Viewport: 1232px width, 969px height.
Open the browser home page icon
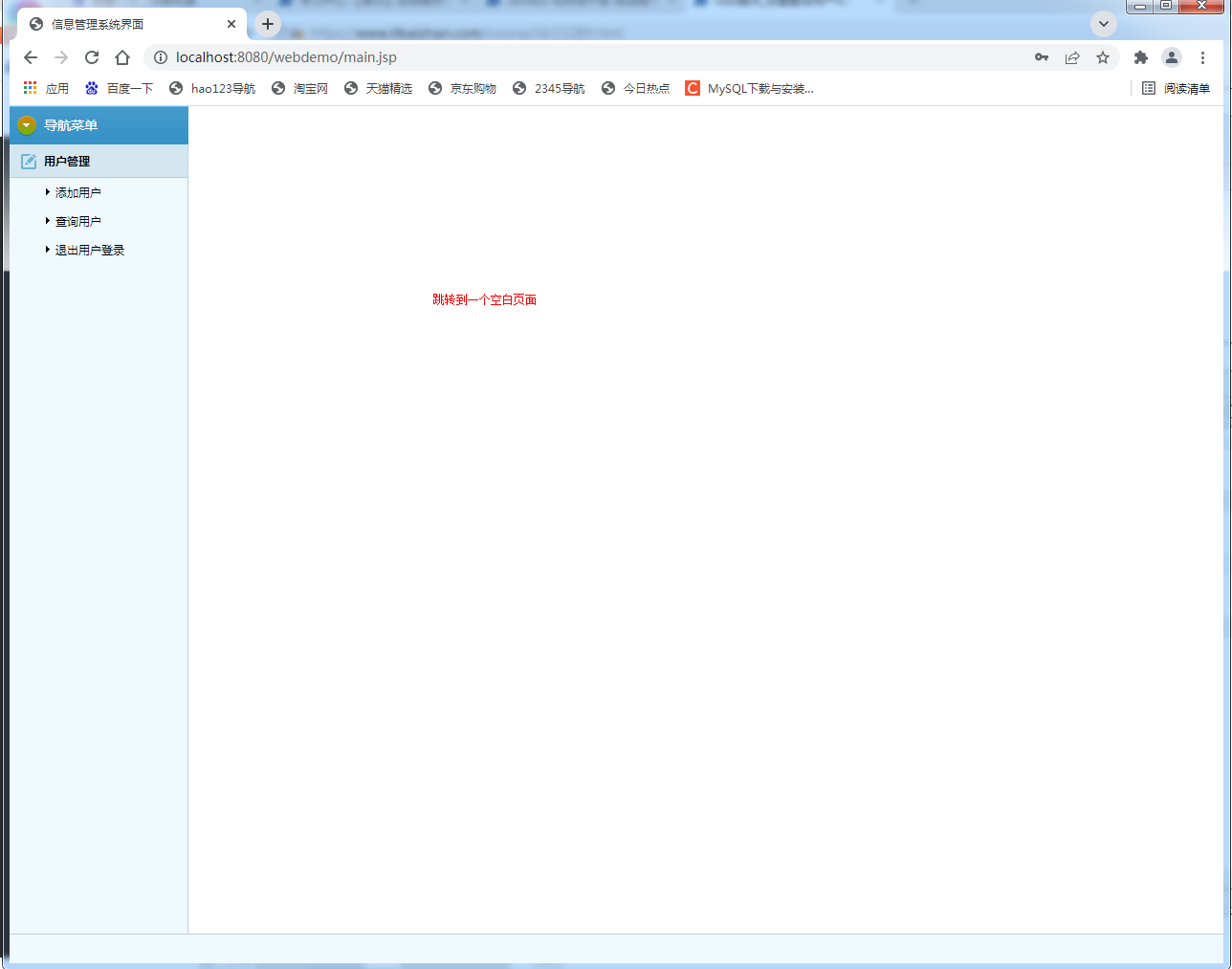click(122, 57)
